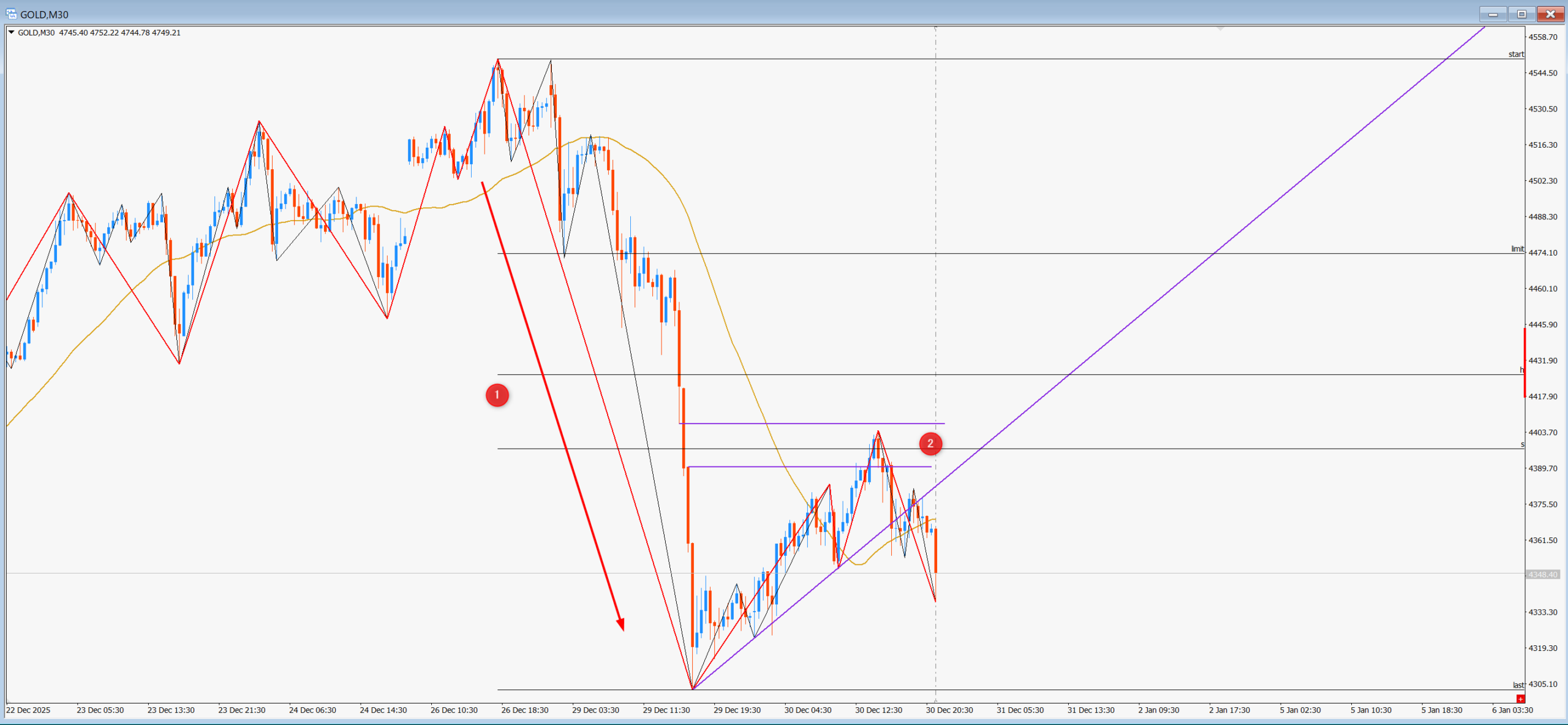
Task: Maximize the GOLD,M30 chart window
Action: 1521,13
